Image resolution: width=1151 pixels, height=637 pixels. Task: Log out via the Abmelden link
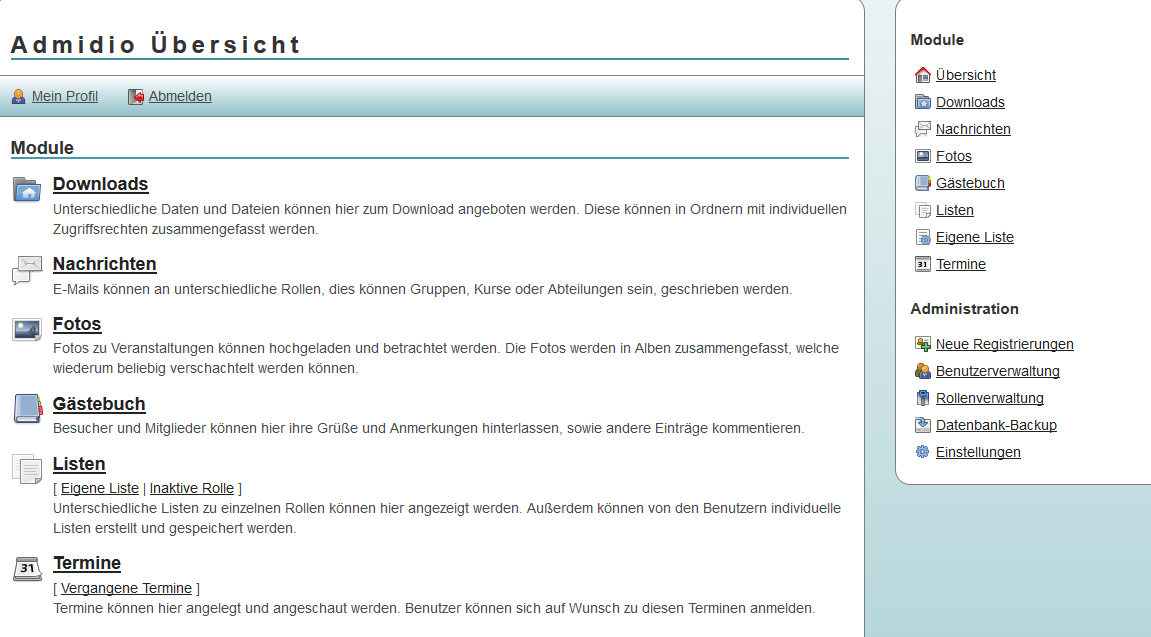180,97
